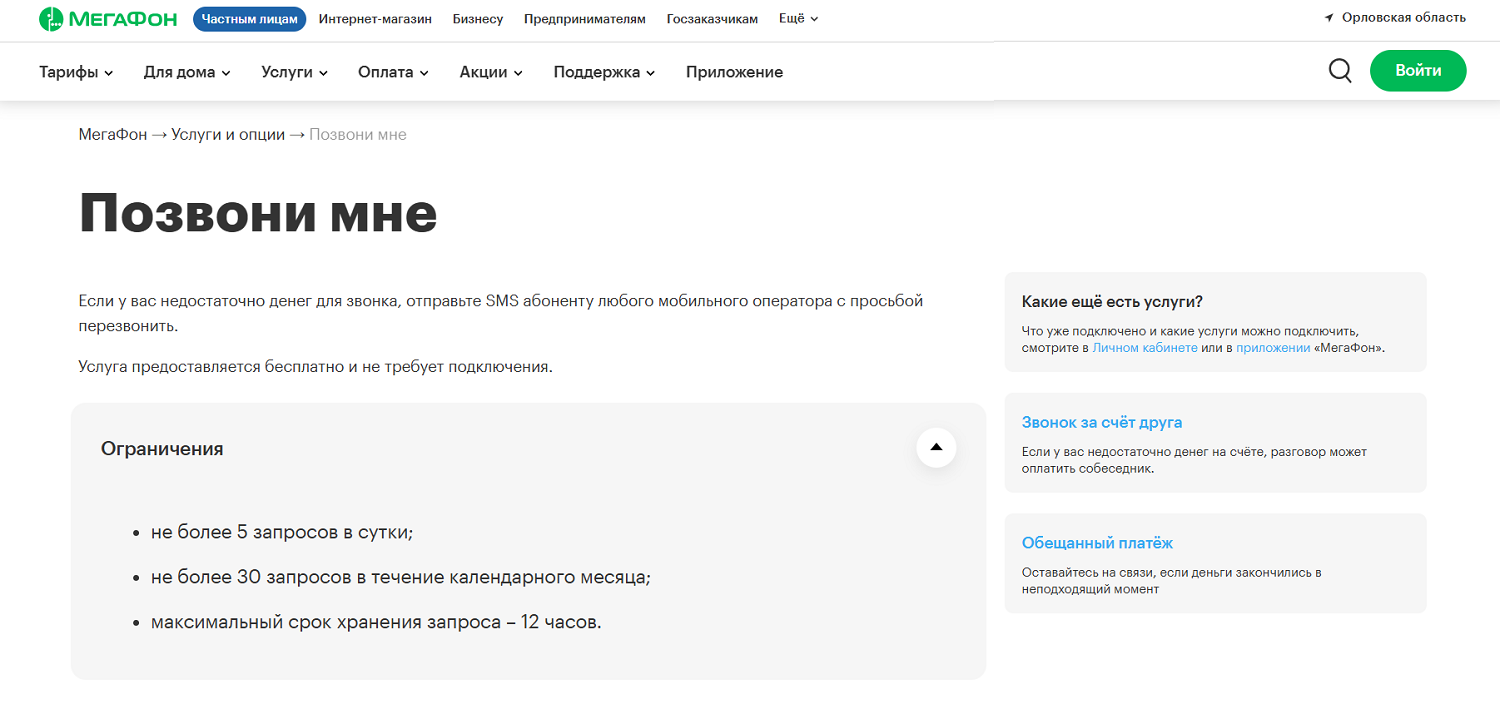Expand the Акции dropdown menu

coord(491,72)
